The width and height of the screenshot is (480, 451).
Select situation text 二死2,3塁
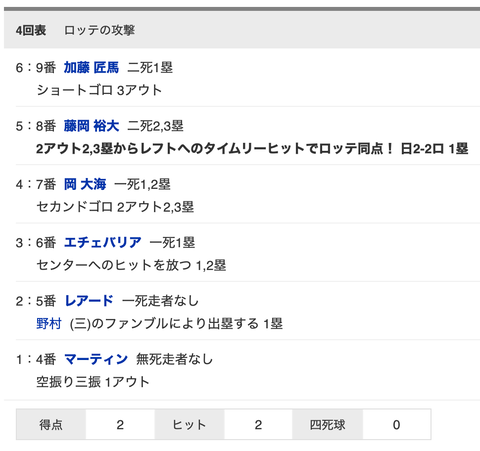click(x=155, y=126)
